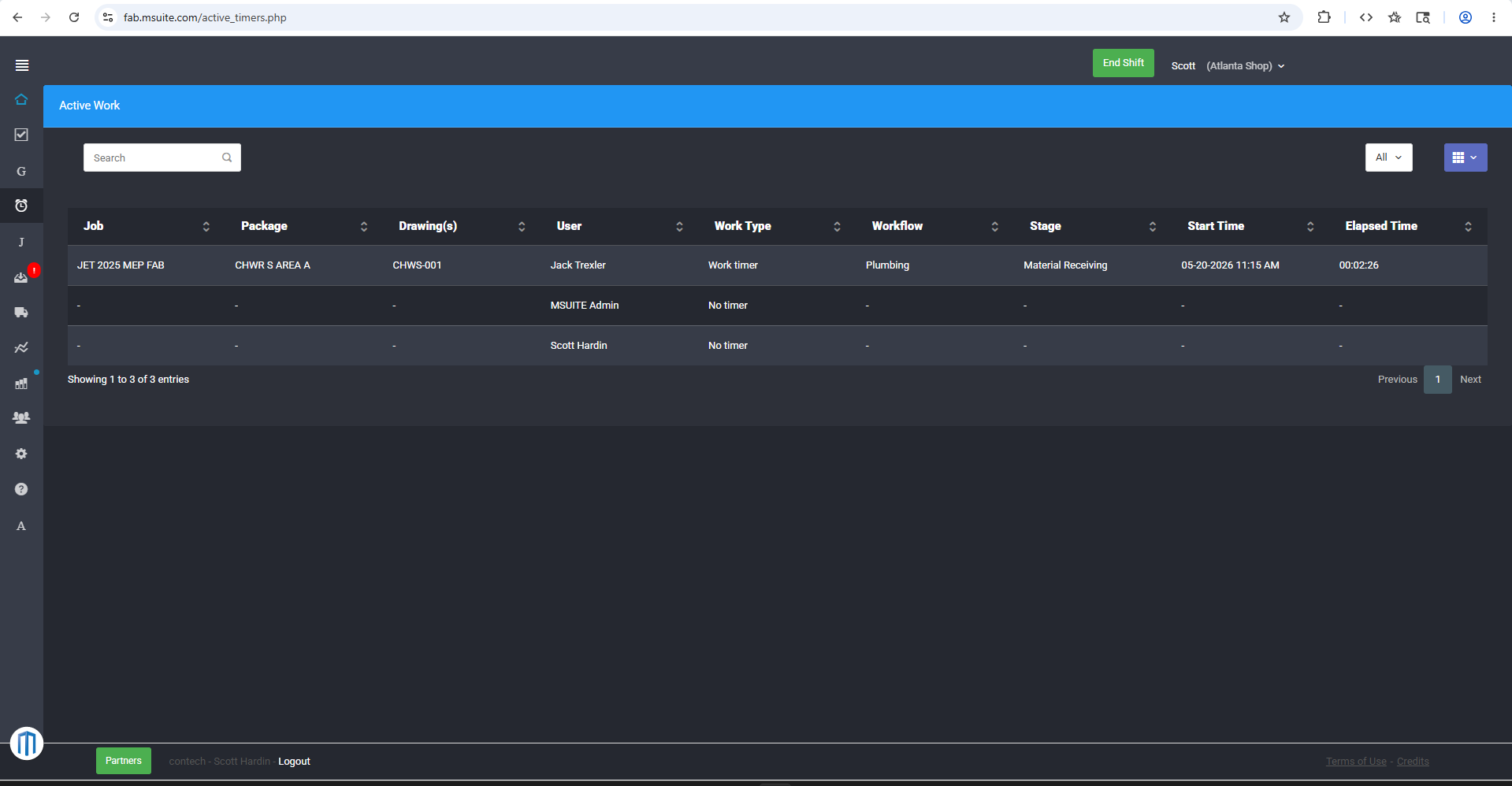Image resolution: width=1512 pixels, height=786 pixels.
Task: Open Chrome three-dot menu
Action: 1494,17
